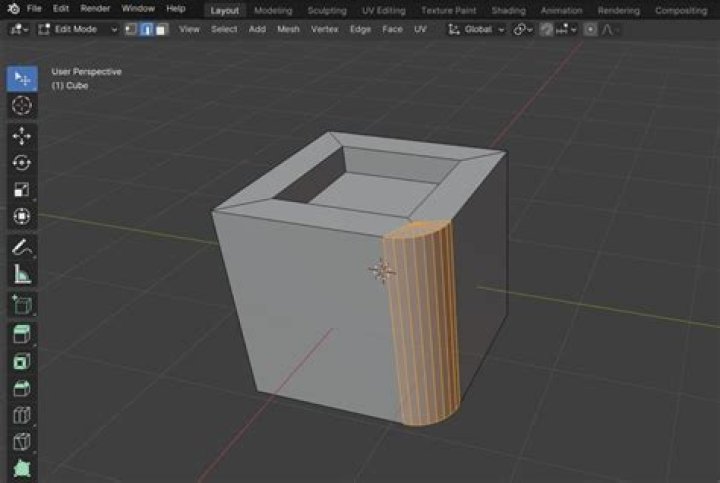Switch to the Sculpting workspace tab
Screen dimensions: 720x483
click(326, 10)
